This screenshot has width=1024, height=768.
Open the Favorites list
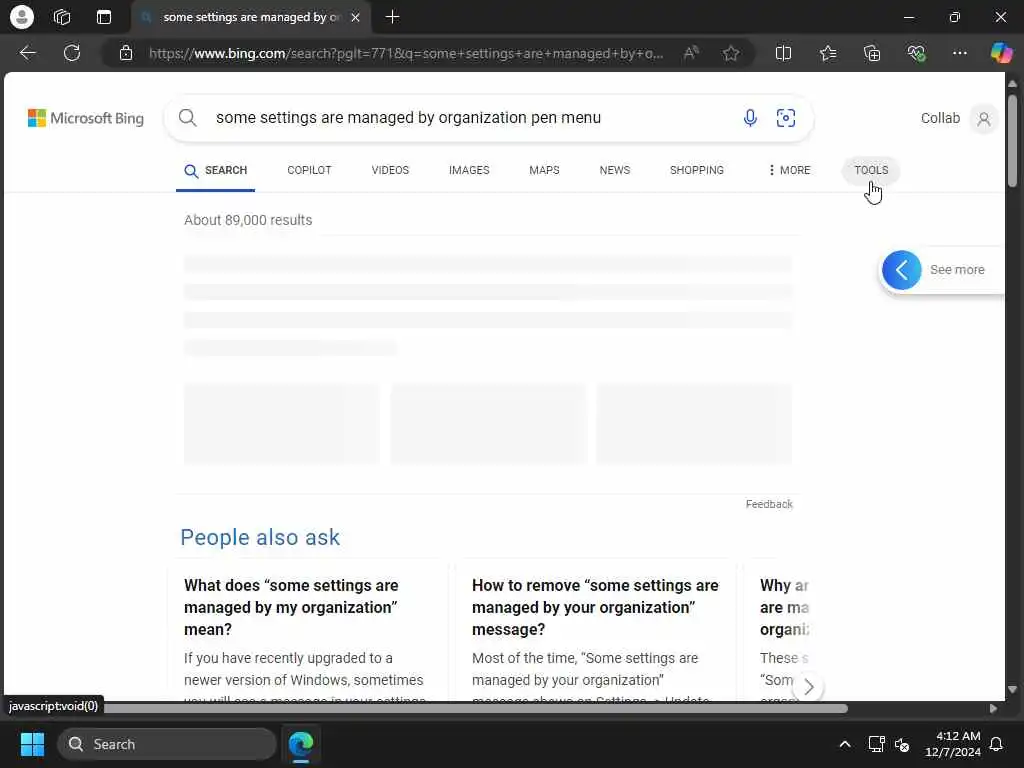pos(828,53)
